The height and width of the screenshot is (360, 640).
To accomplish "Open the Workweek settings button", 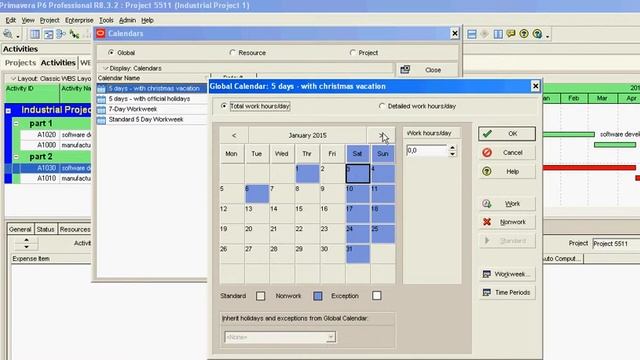I will 507,274.
